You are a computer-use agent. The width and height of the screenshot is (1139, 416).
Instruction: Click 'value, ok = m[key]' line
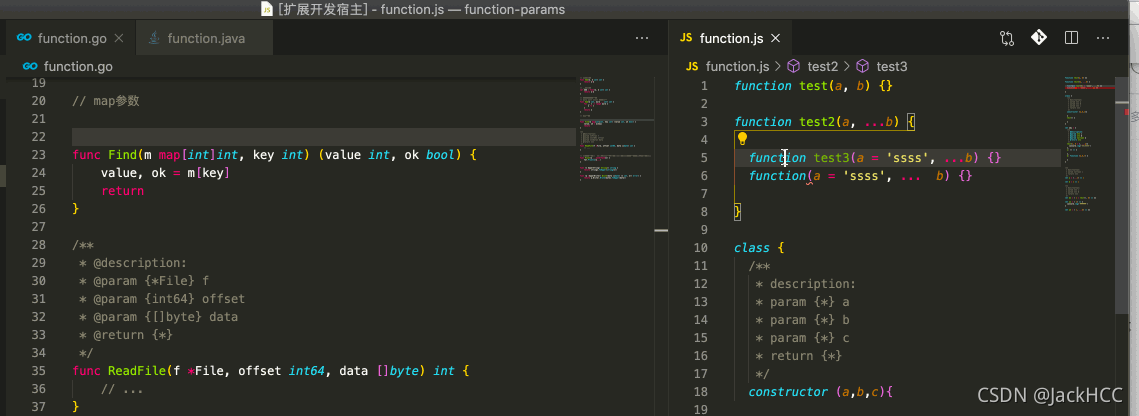coord(166,173)
